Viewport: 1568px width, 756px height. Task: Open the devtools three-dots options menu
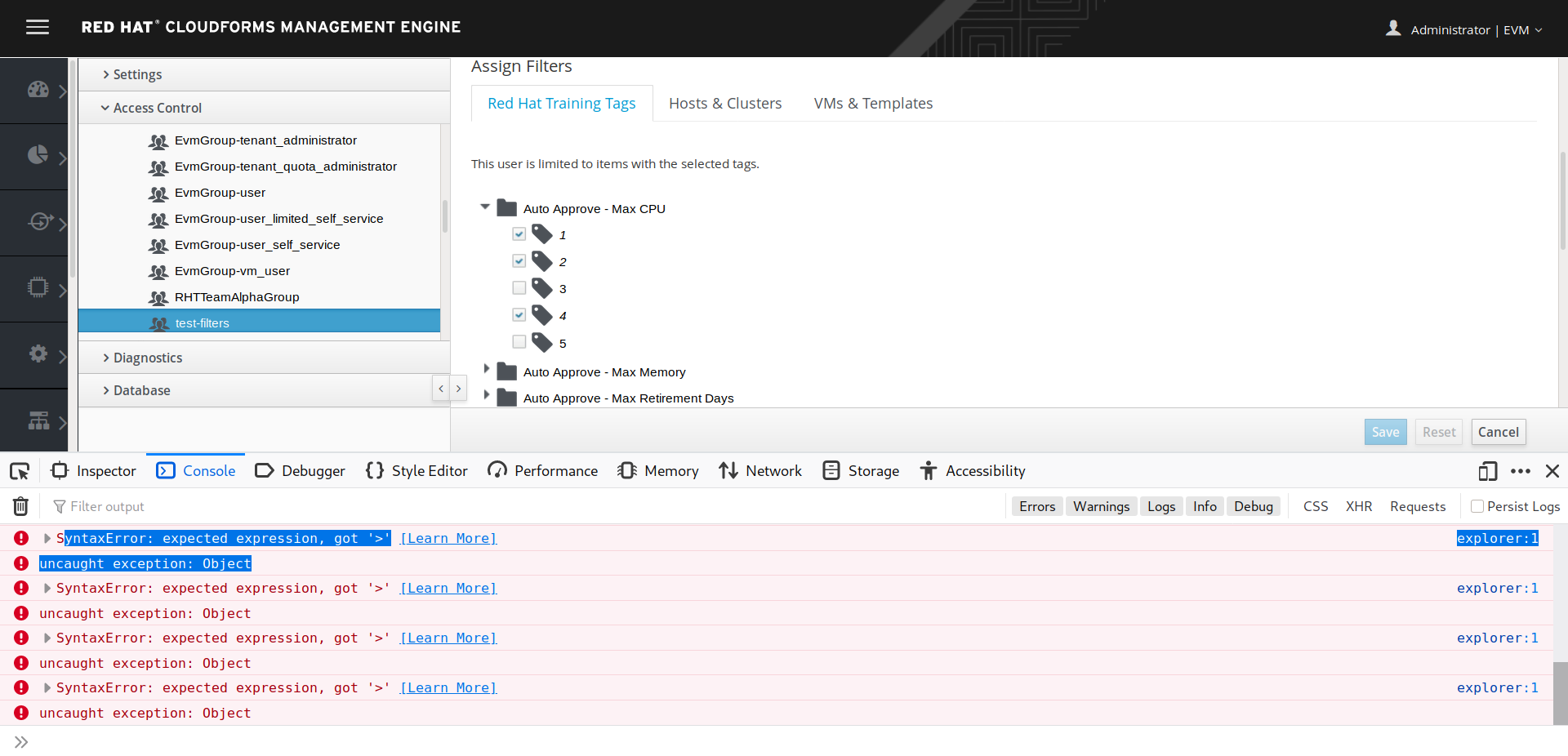pyautogui.click(x=1520, y=471)
